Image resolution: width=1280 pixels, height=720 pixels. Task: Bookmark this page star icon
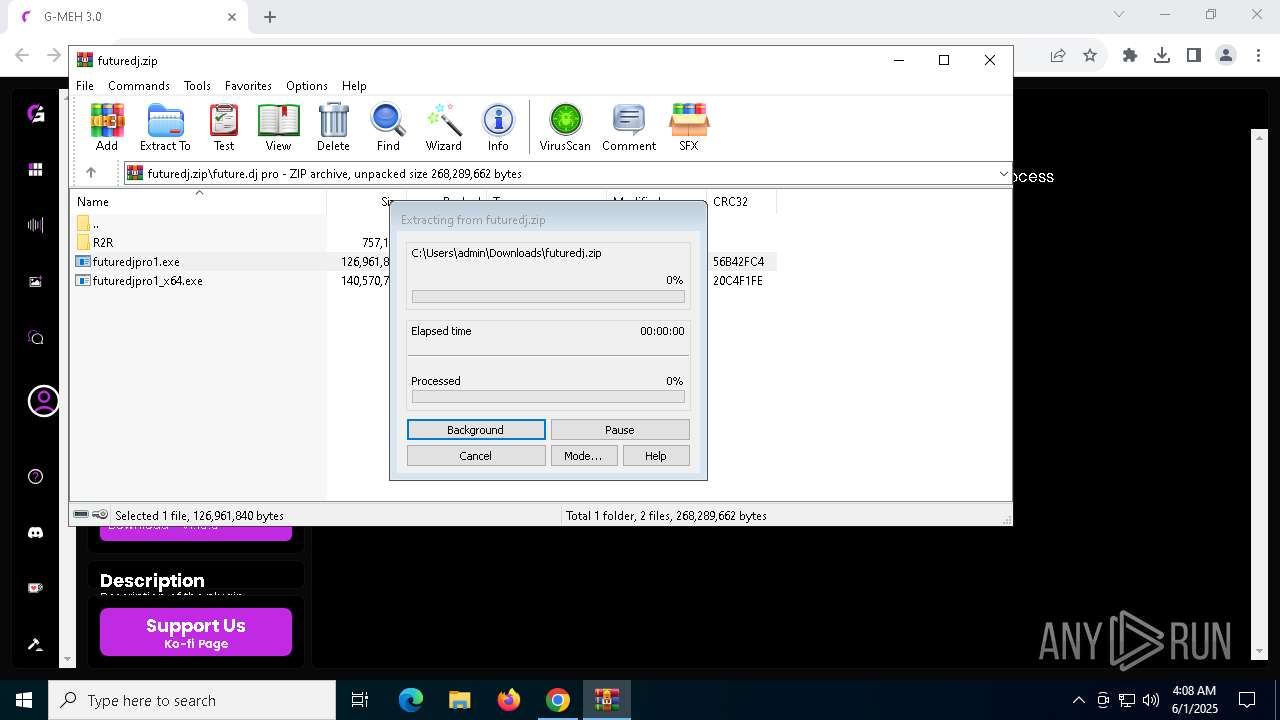tap(1090, 55)
